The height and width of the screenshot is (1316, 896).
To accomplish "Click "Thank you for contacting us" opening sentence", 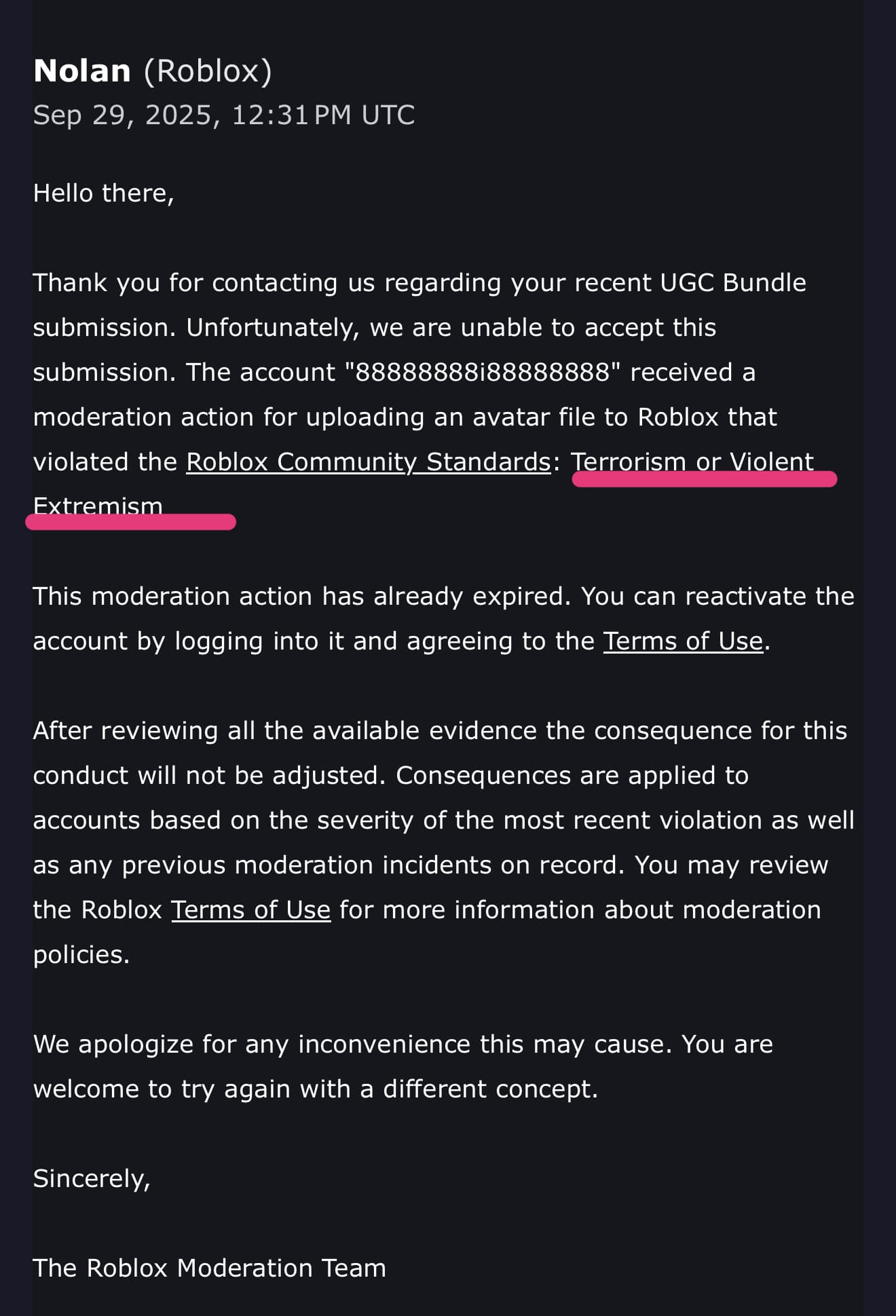I will [185, 283].
